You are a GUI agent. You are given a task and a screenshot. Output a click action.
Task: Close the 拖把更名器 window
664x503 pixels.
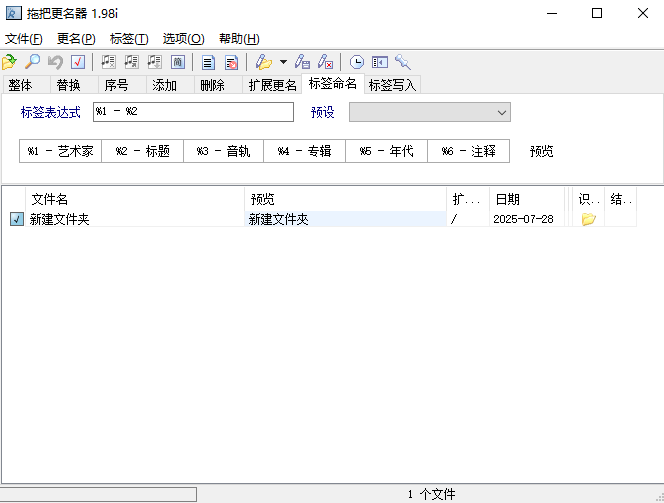tap(643, 14)
